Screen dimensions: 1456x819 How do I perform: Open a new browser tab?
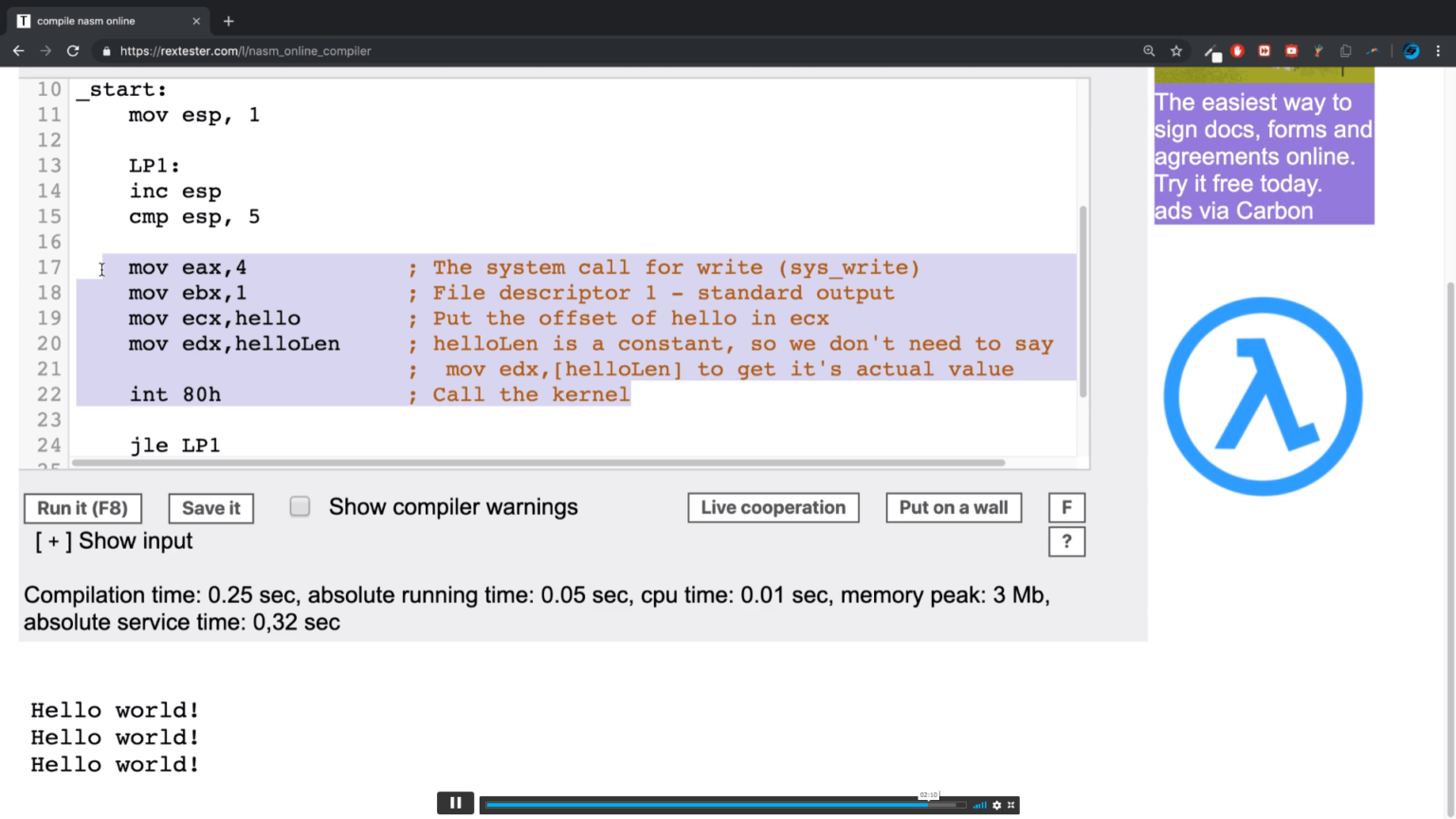[x=228, y=21]
